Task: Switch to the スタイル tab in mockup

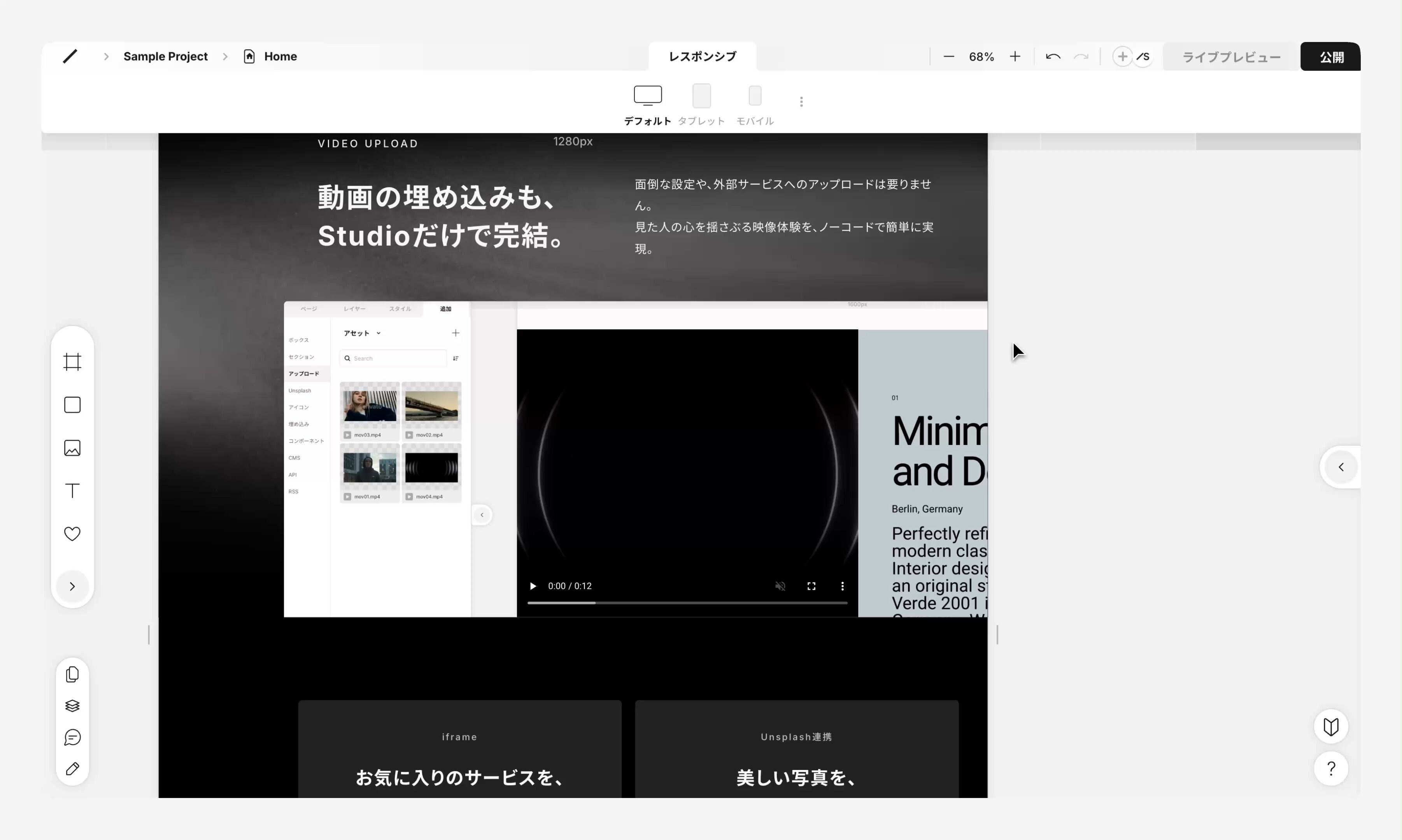Action: [x=400, y=309]
